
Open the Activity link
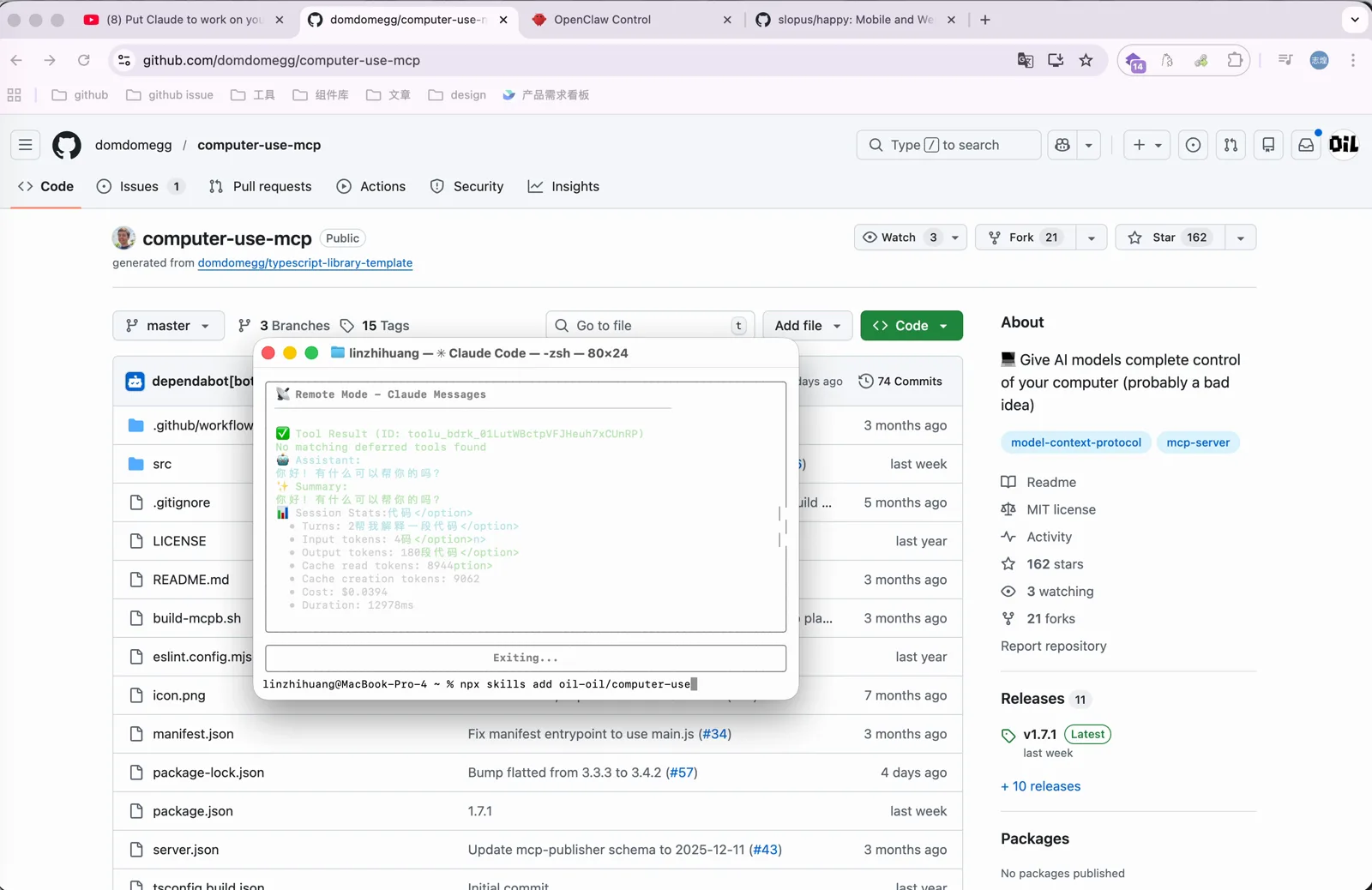pos(1037,537)
